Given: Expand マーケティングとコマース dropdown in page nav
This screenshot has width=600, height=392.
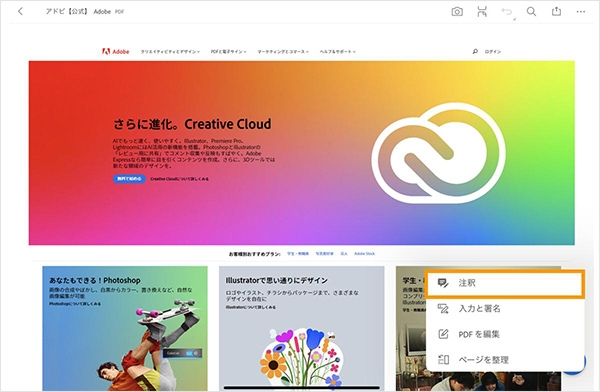Looking at the screenshot, I should 283,52.
